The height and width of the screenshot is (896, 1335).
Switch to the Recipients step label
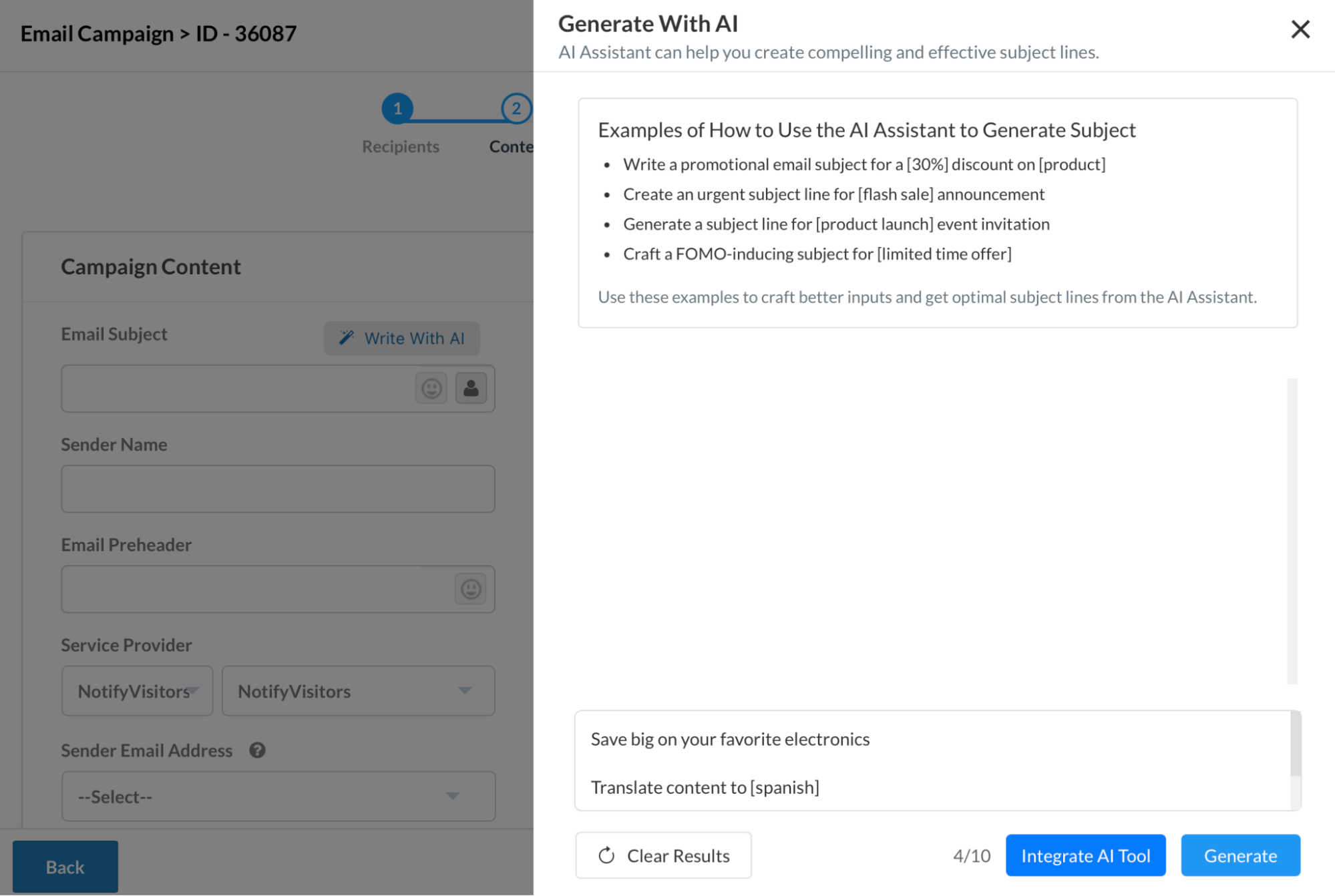pyautogui.click(x=400, y=147)
